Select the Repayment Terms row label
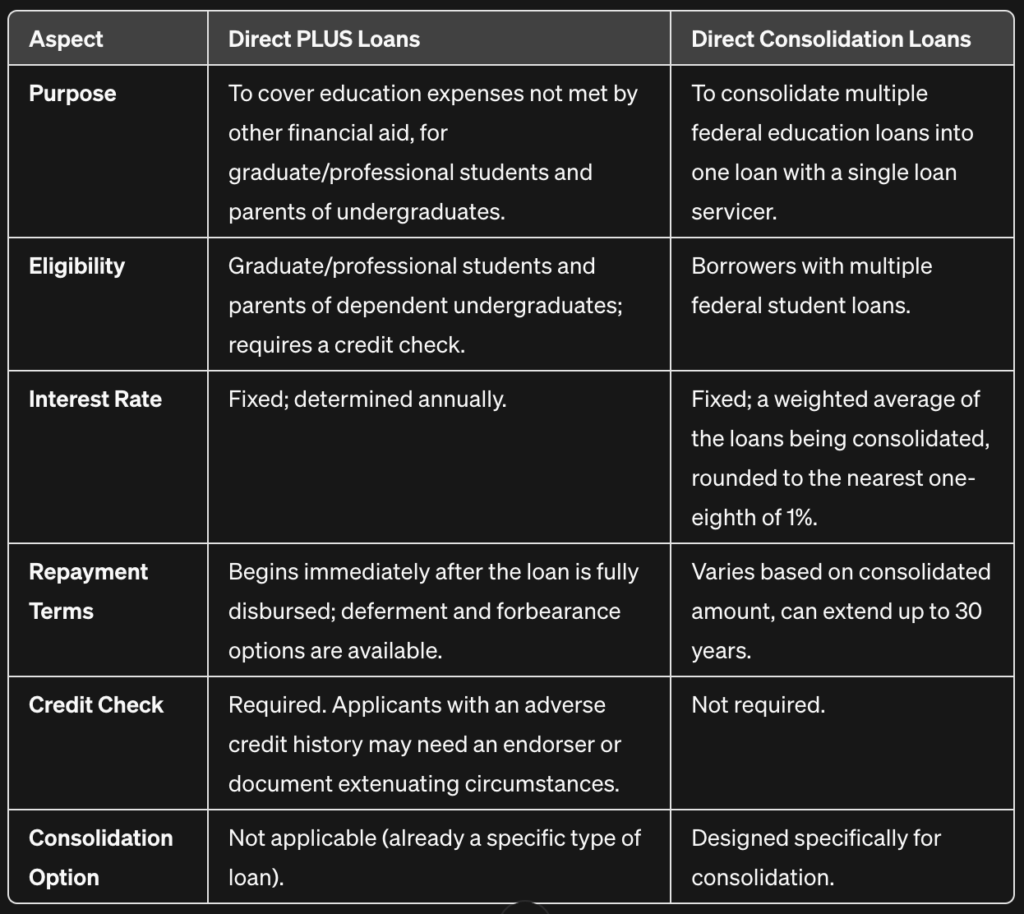Screen dimensions: 1024x914 tap(88, 591)
